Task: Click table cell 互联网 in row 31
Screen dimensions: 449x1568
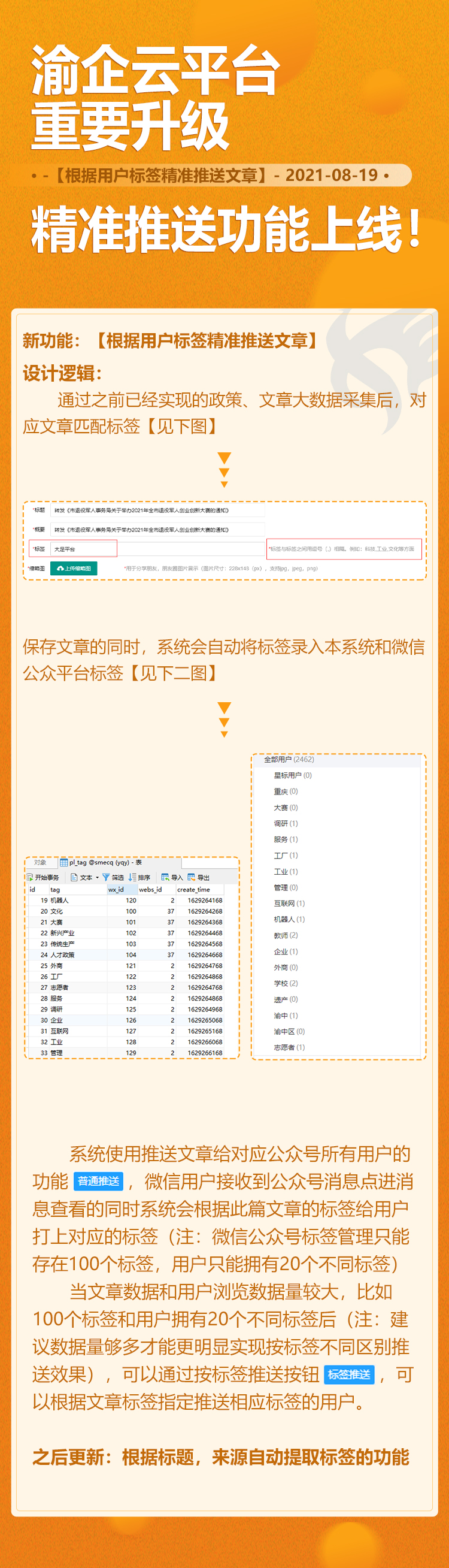Action: 60,1031
